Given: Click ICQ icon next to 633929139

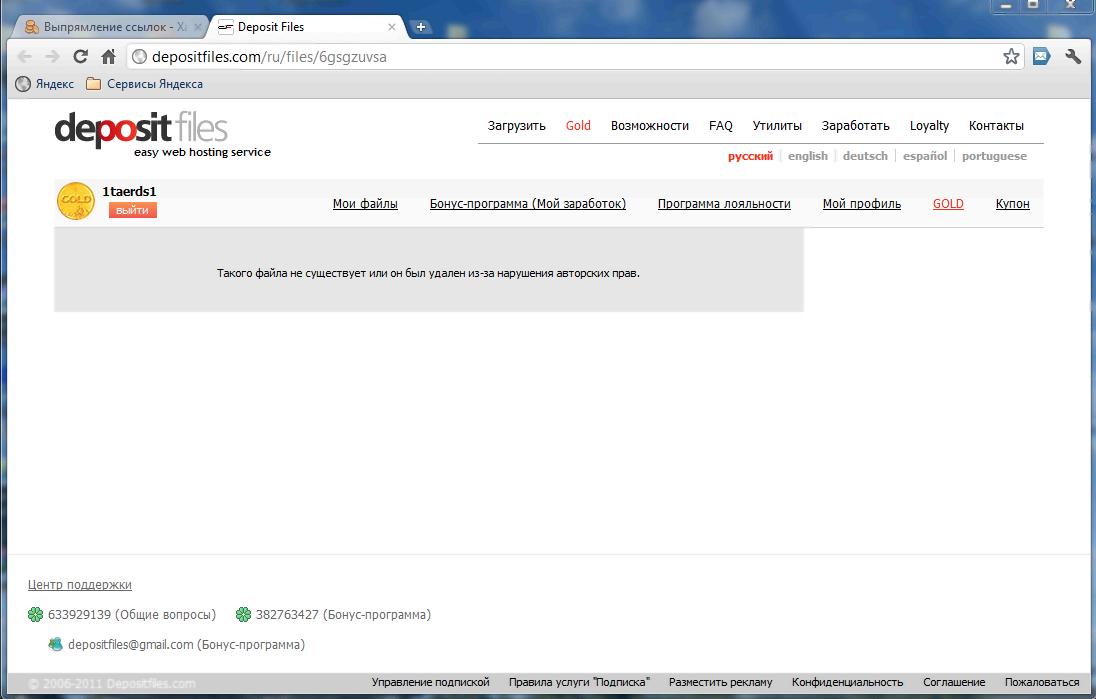Looking at the screenshot, I should [35, 614].
